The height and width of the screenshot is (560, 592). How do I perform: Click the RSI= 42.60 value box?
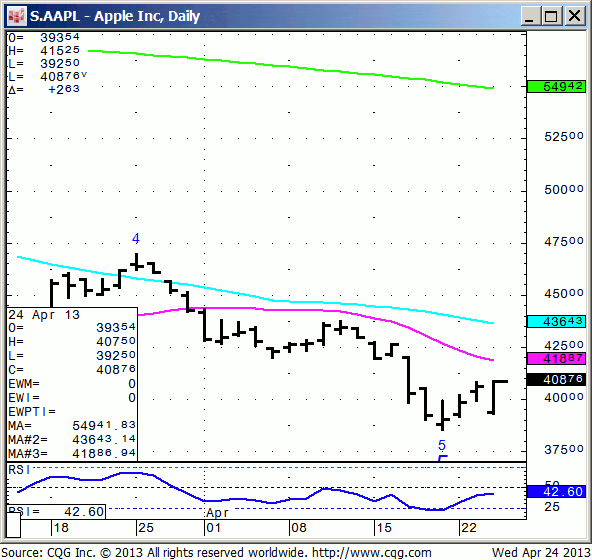(x=56, y=512)
